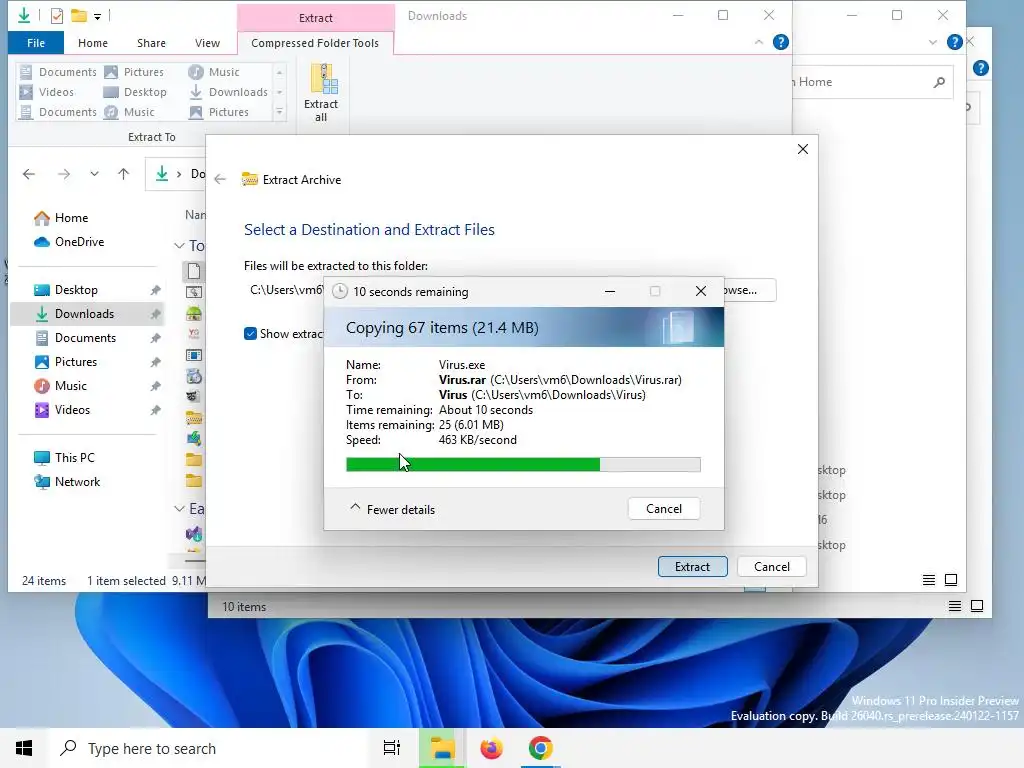Click the Extract all icon in ribbon
Viewport: 1024px width, 768px height.
pos(321,92)
